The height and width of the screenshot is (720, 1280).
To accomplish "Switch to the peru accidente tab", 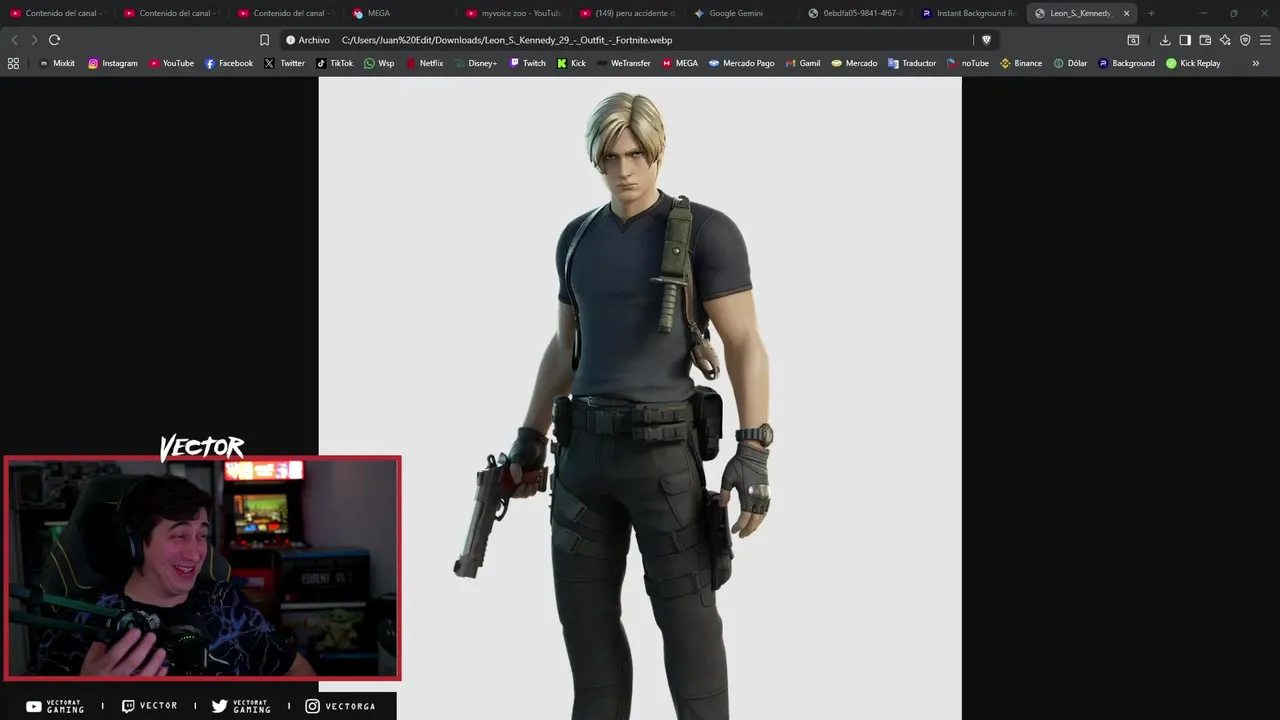I will pos(628,13).
